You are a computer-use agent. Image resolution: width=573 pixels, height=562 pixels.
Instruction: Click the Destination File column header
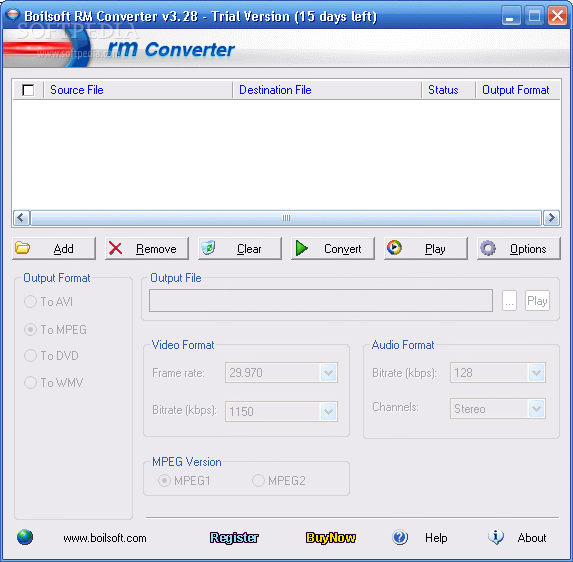pyautogui.click(x=327, y=90)
